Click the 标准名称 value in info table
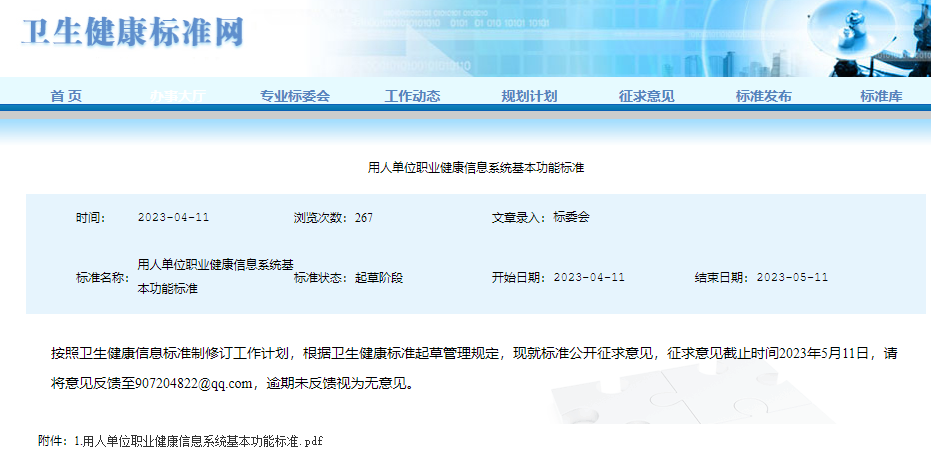Viewport: 931px width, 463px height. click(215, 277)
